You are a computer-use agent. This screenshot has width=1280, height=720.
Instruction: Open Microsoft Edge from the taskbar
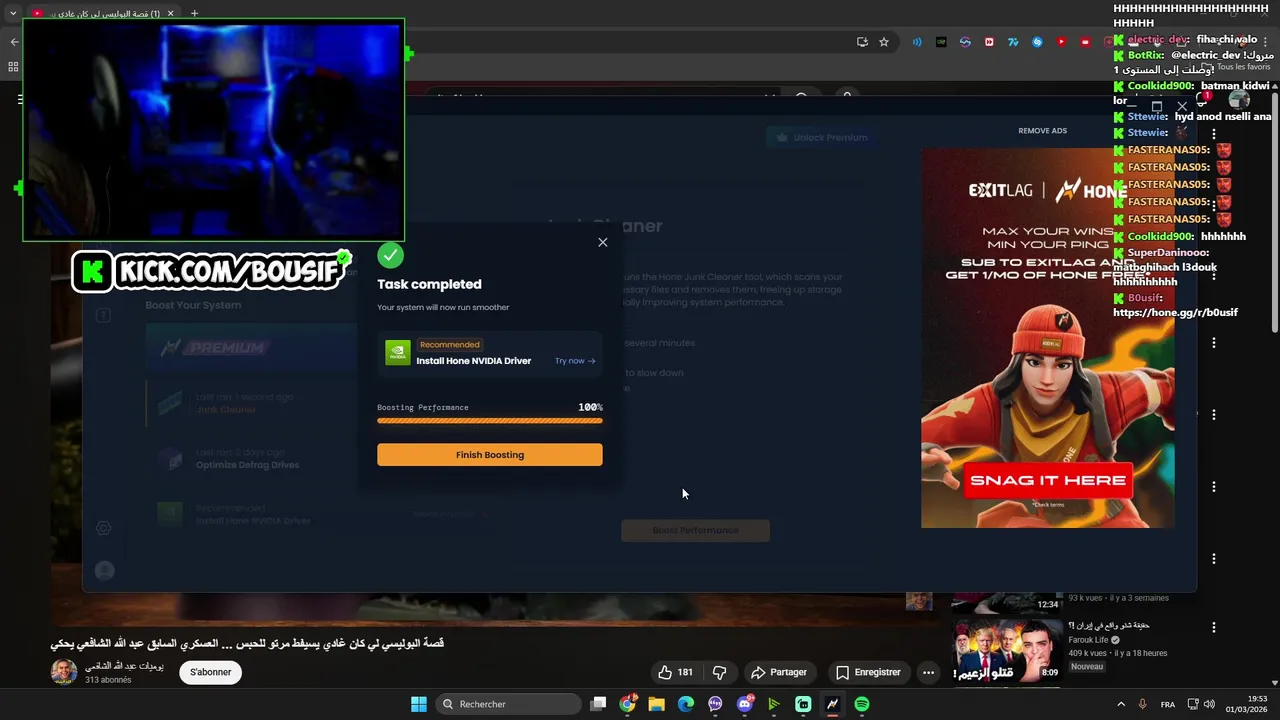(x=686, y=704)
